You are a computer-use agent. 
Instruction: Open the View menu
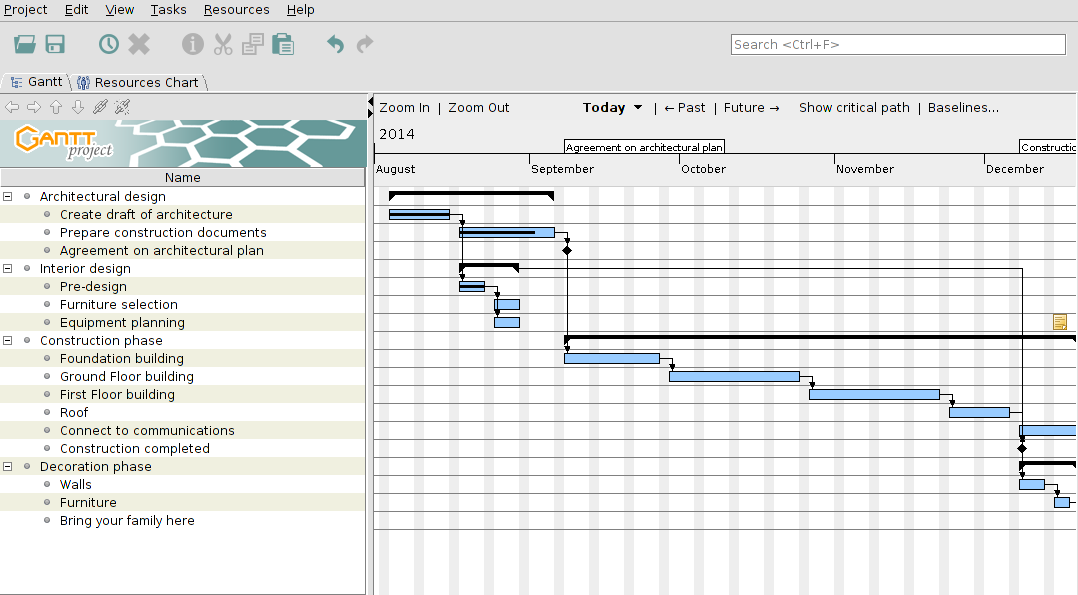(120, 10)
